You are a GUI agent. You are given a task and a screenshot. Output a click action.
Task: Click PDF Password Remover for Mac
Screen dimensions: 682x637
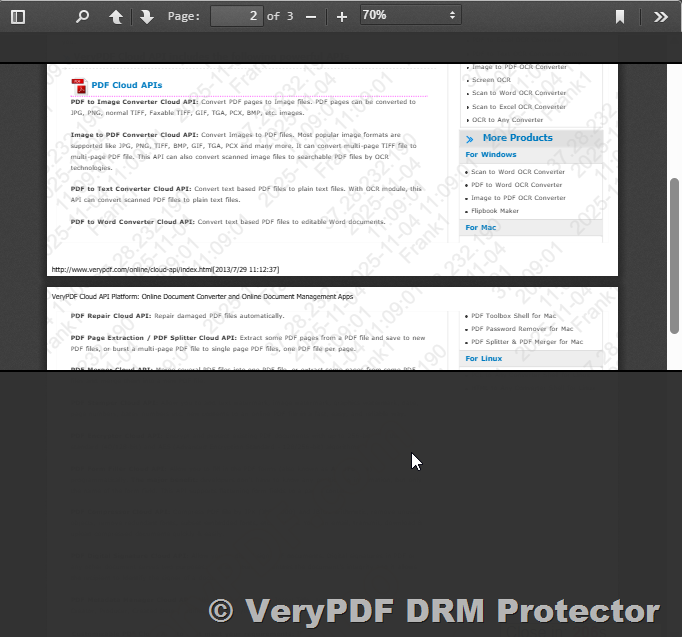click(522, 329)
